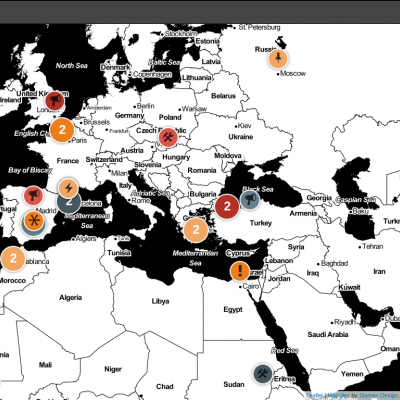Click the lightning bolt marker near Barcelona

pyautogui.click(x=68, y=188)
